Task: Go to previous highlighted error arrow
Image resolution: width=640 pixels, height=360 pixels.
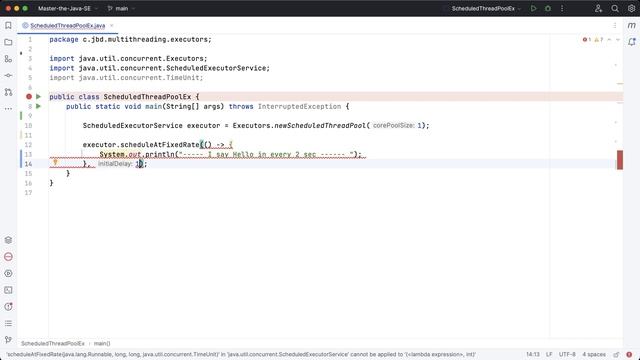Action: coord(609,40)
